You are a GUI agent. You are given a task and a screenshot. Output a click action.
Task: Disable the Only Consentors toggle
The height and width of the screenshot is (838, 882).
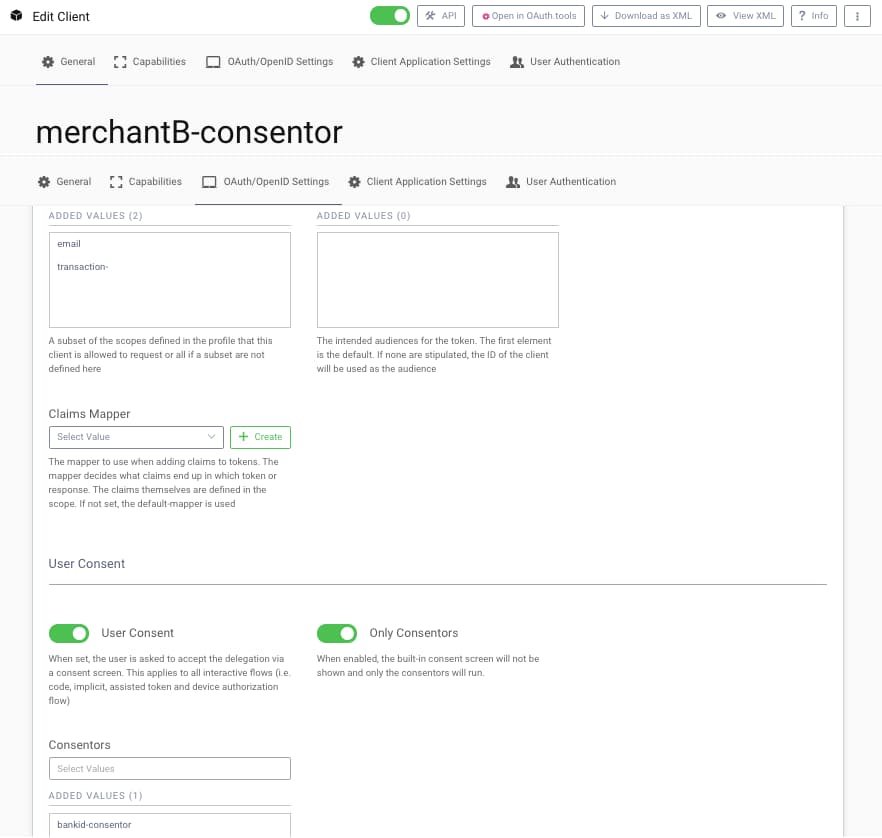[x=337, y=633]
